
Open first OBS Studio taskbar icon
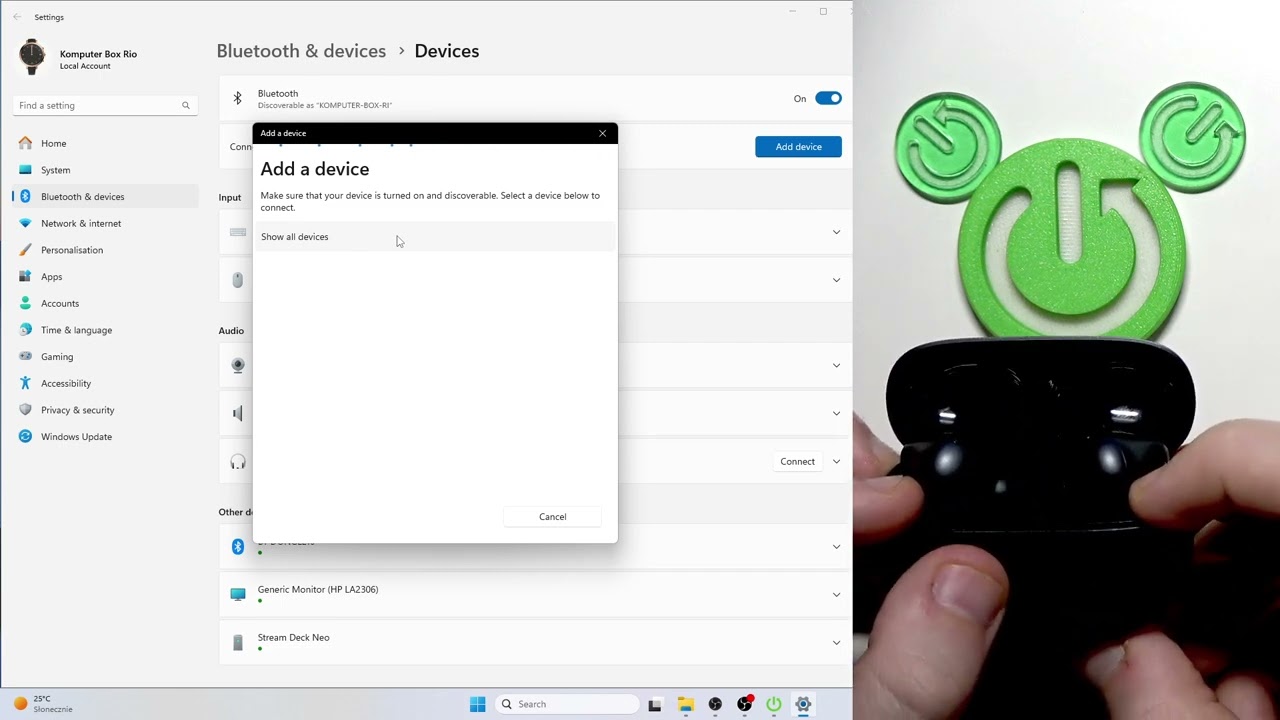point(715,704)
